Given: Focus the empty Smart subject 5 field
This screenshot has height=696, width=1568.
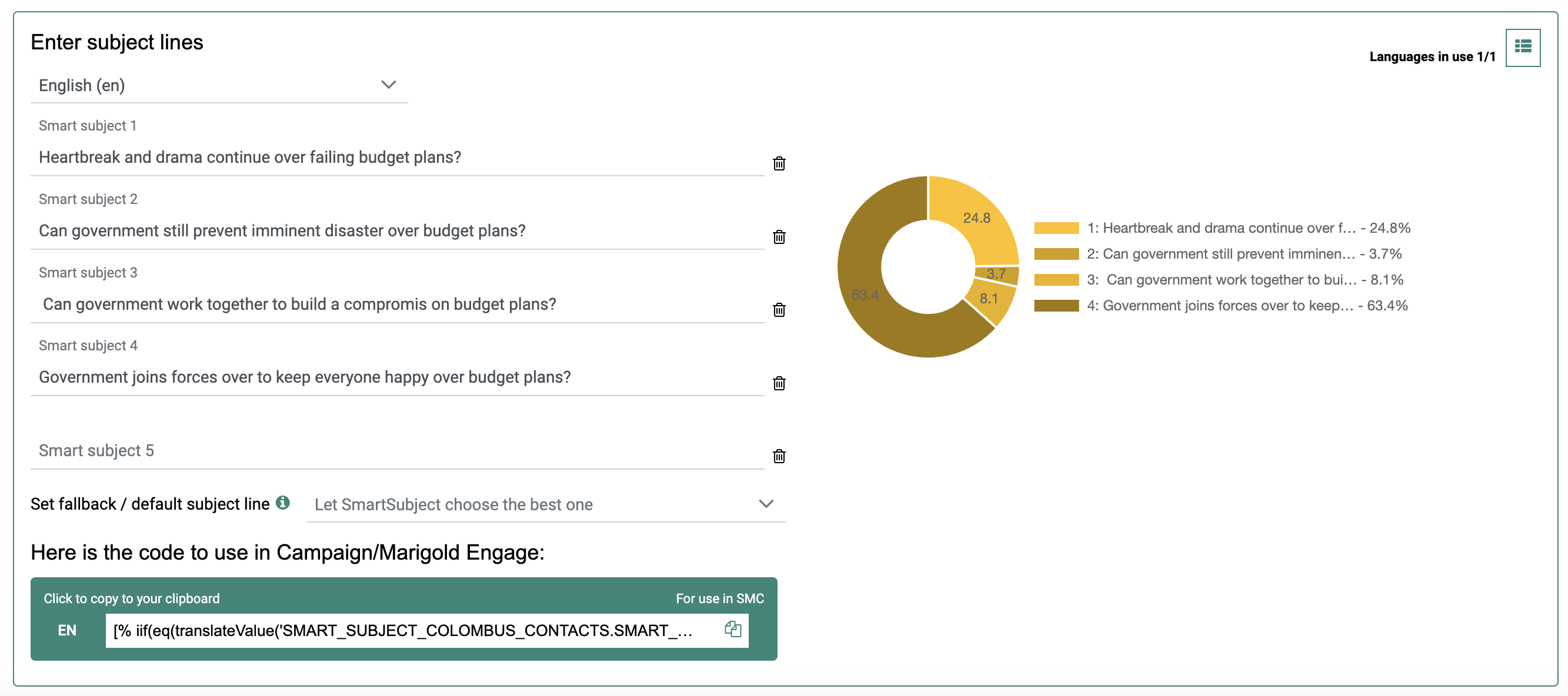Looking at the screenshot, I should tap(397, 451).
